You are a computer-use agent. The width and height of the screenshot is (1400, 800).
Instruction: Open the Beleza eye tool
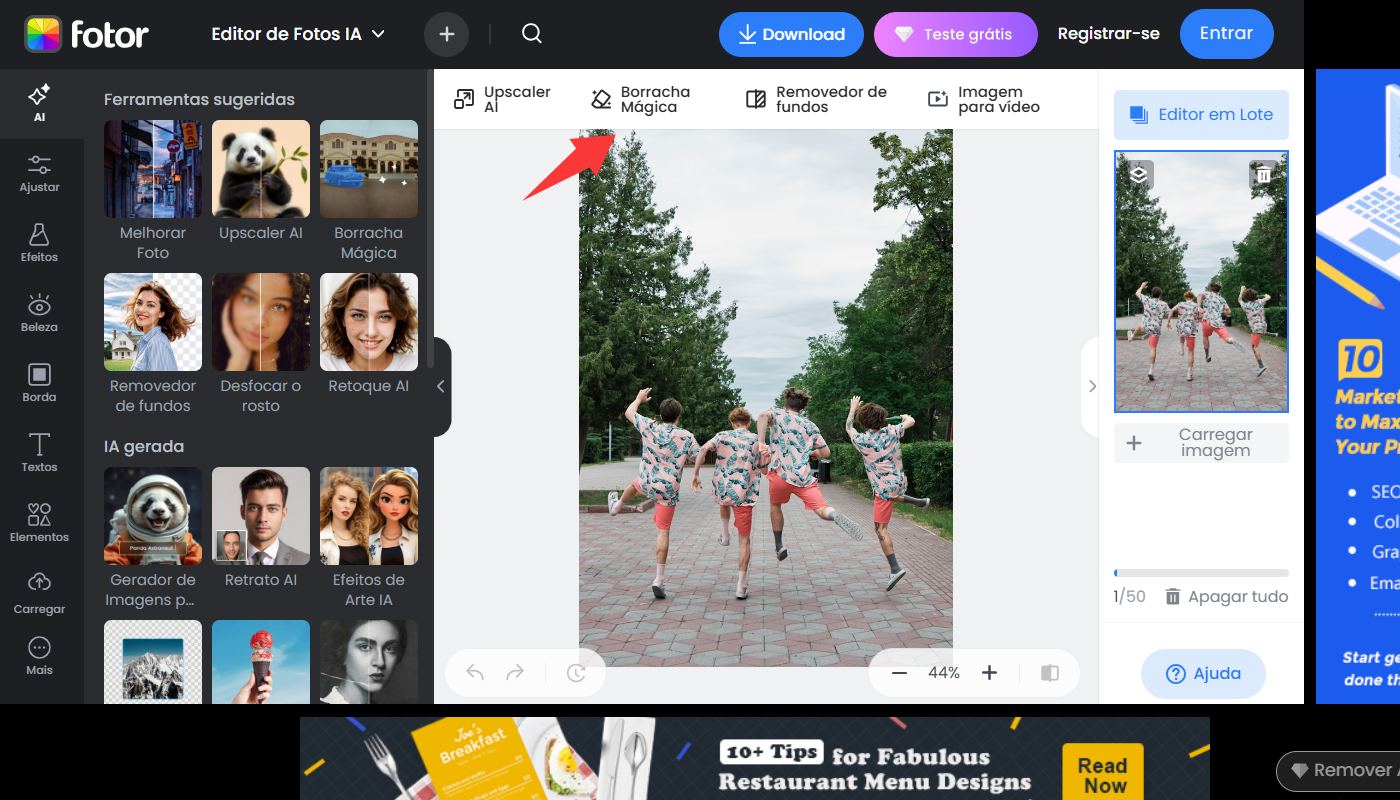39,313
